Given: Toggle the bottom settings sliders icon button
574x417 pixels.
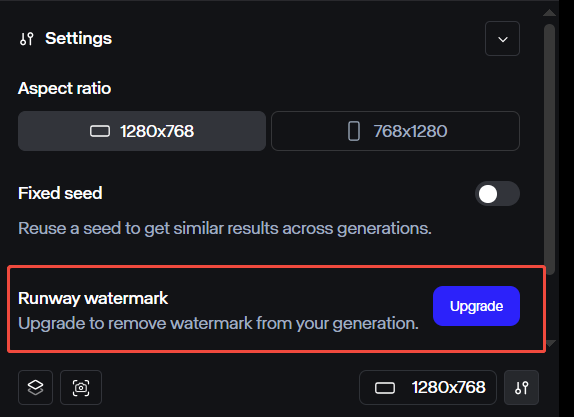Looking at the screenshot, I should tap(521, 387).
